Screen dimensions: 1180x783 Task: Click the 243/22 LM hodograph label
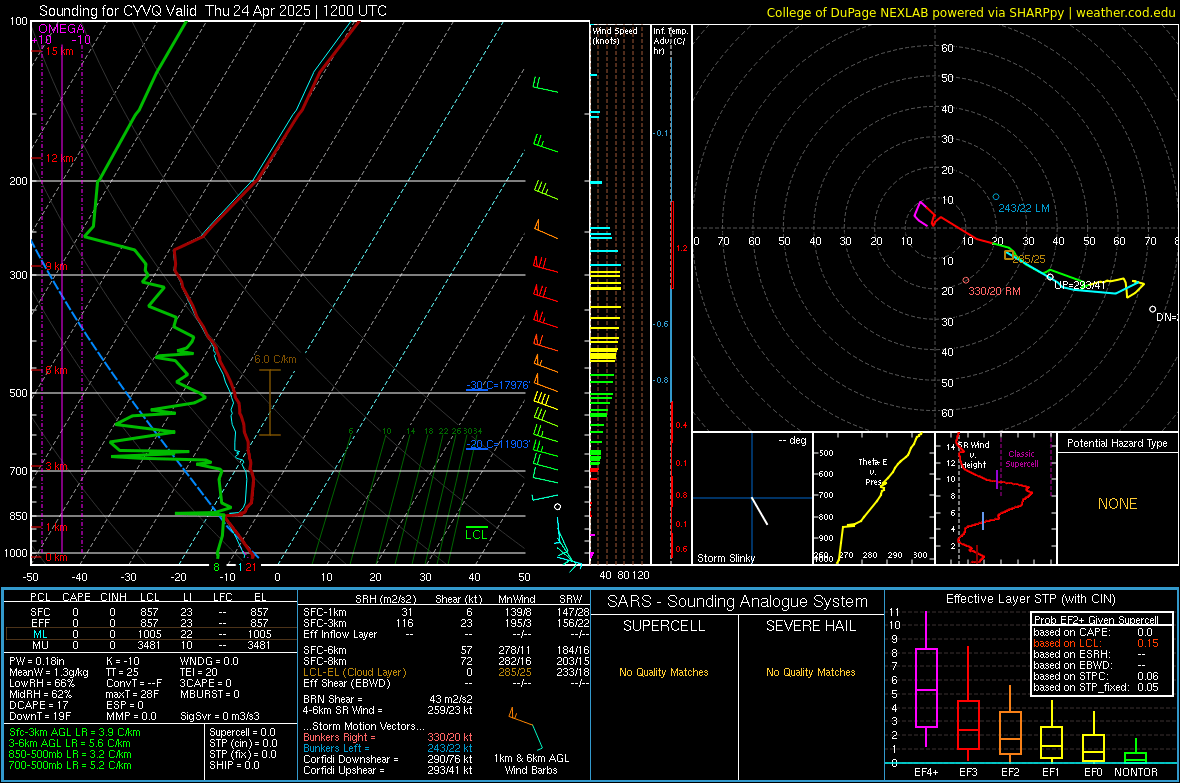[1023, 209]
